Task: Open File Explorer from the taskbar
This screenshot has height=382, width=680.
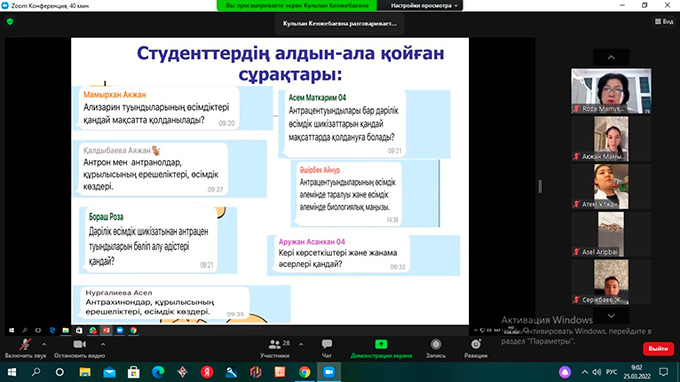Action: (x=85, y=372)
